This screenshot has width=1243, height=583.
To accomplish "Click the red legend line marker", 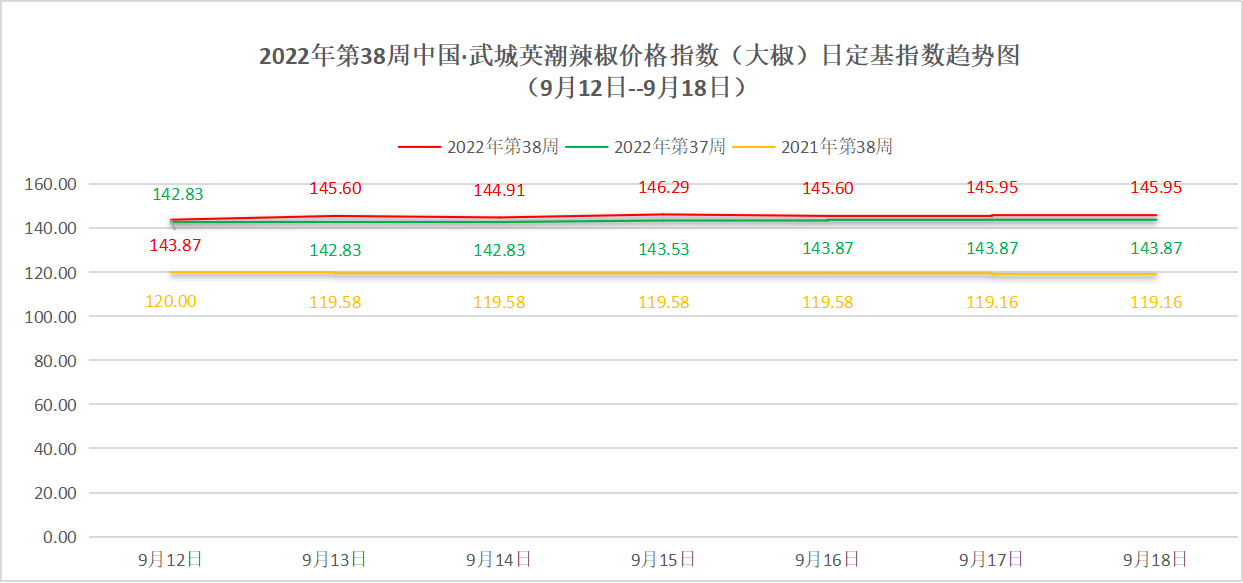I will tap(419, 147).
